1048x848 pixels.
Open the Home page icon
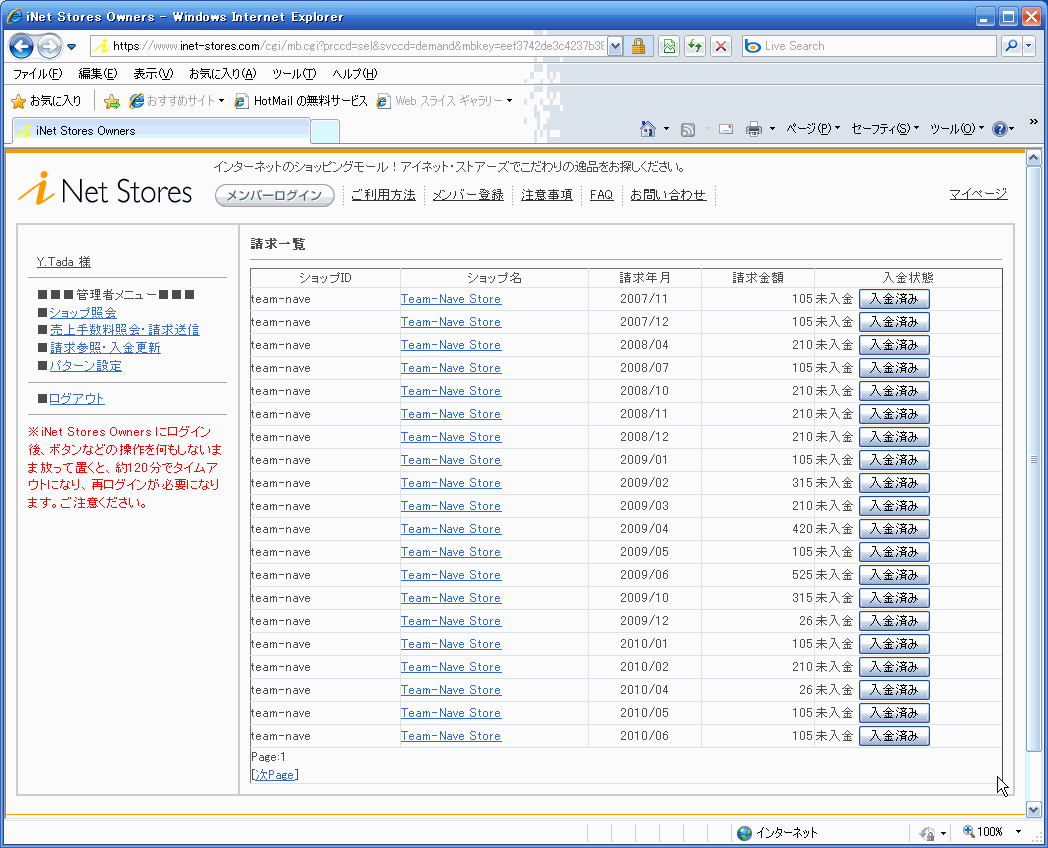(x=648, y=129)
